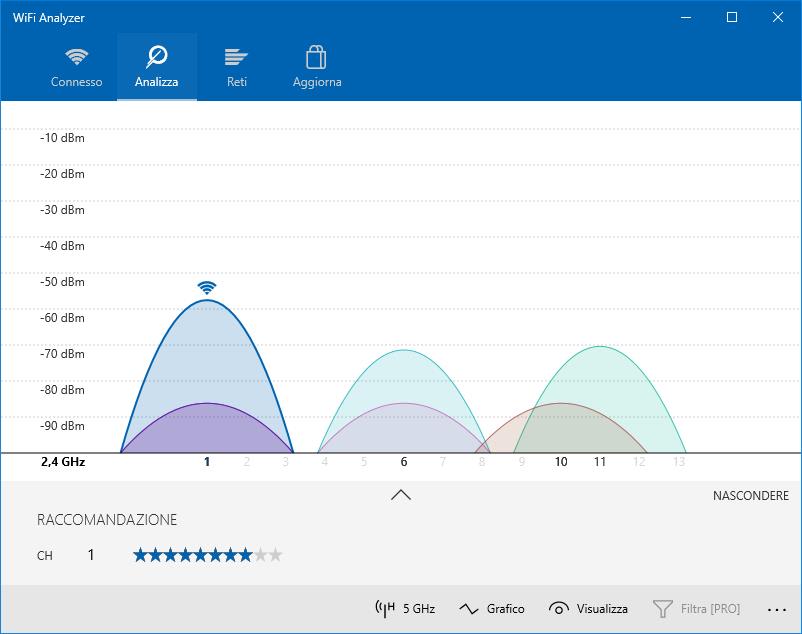This screenshot has width=802, height=634.
Task: Collapse the recommendation panel with chevron
Action: pos(401,495)
